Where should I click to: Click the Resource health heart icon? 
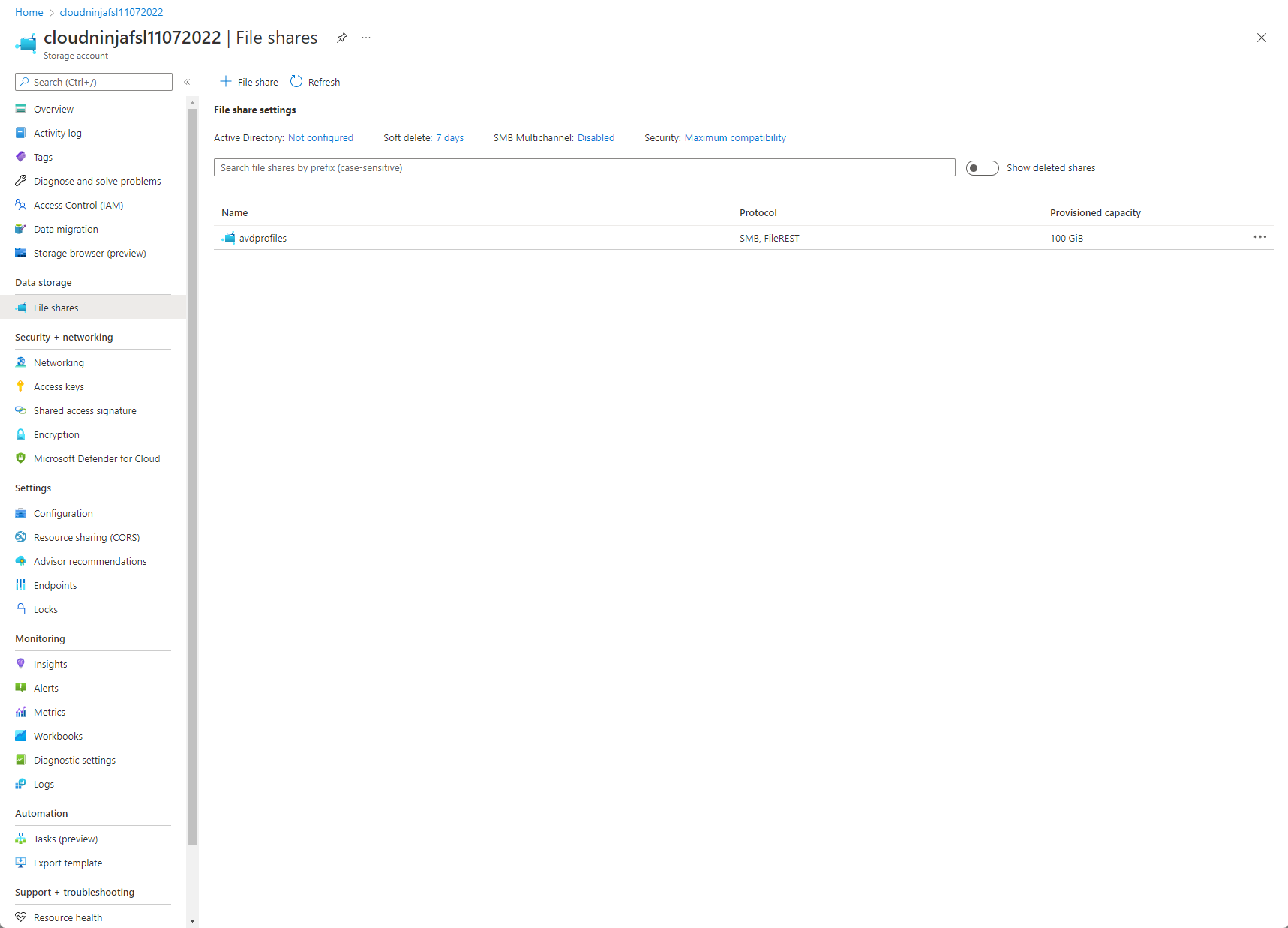(21, 917)
